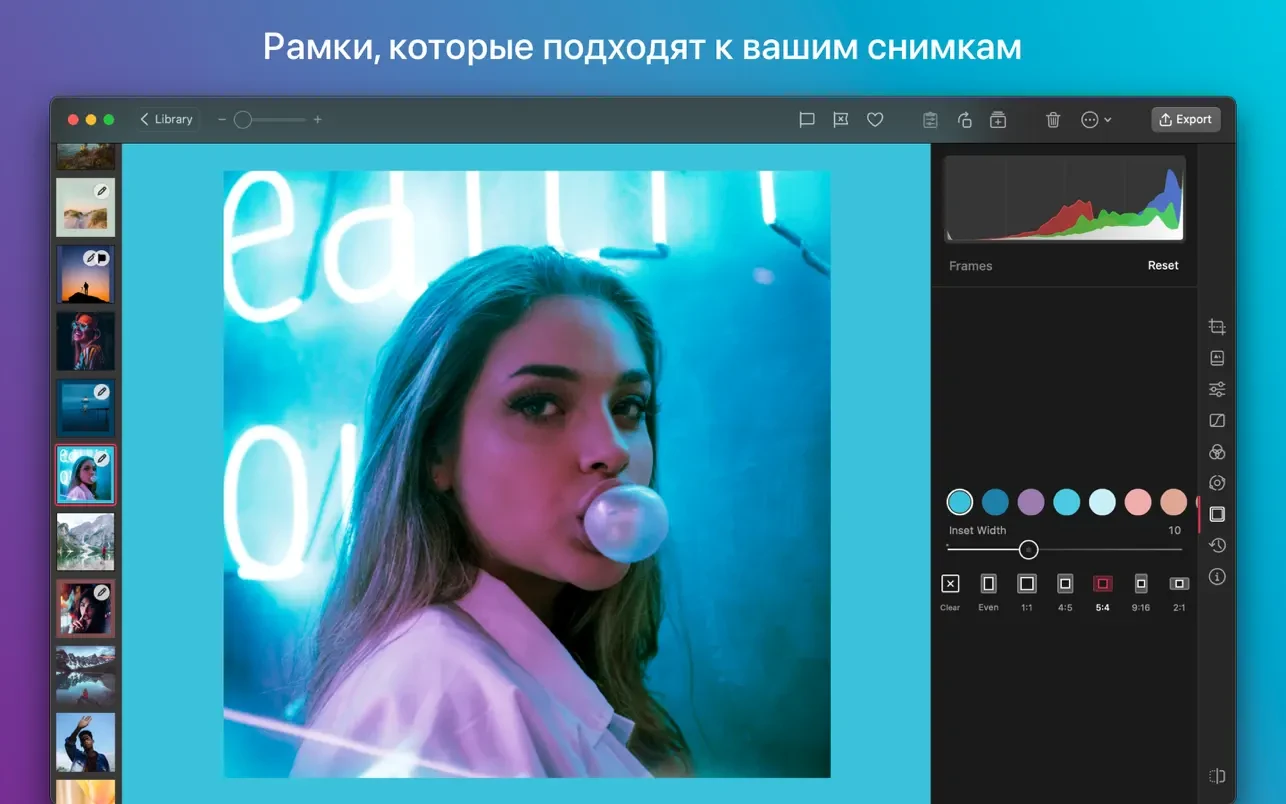
Task: Clear the frame with the Clear preset
Action: (x=950, y=591)
